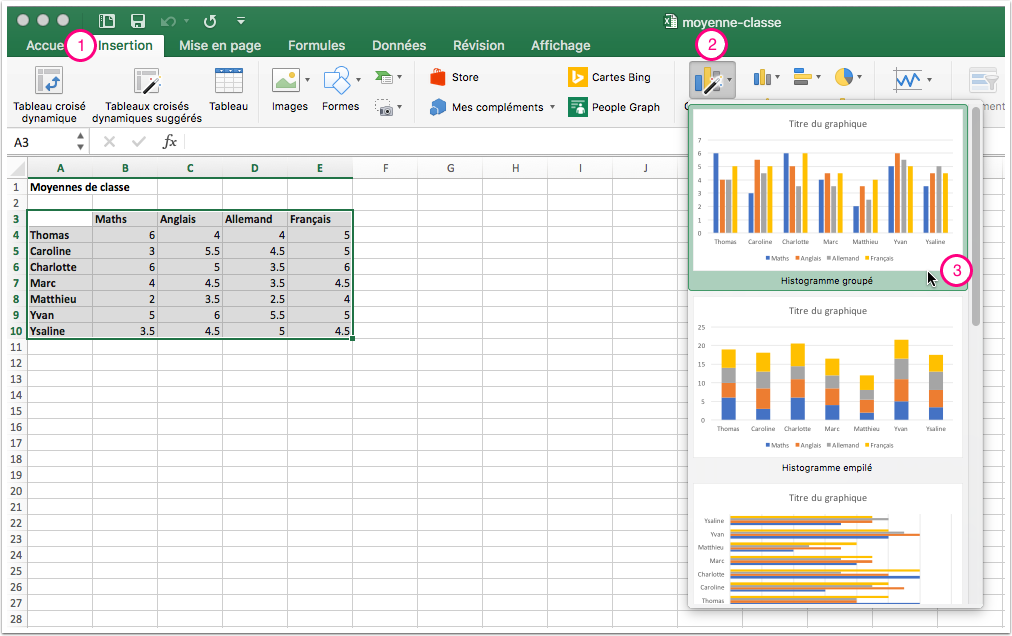Choose the horizontal bar chart preview
The width and height of the screenshot is (1012, 636).
827,546
